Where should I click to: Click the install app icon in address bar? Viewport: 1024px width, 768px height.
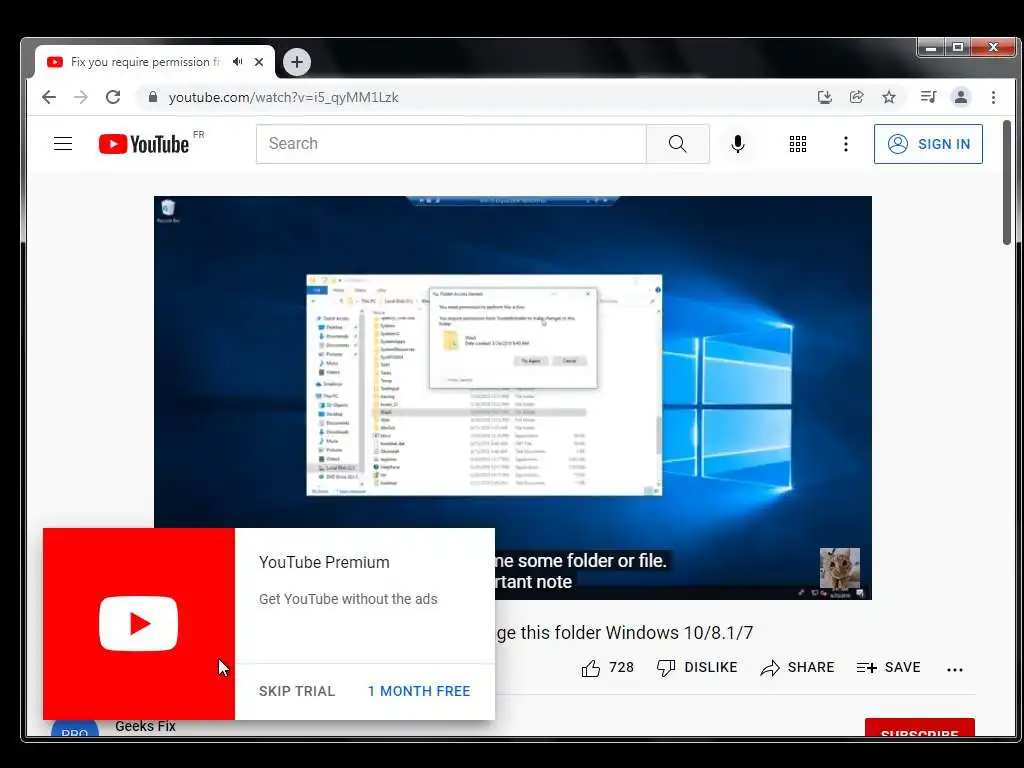tap(825, 97)
